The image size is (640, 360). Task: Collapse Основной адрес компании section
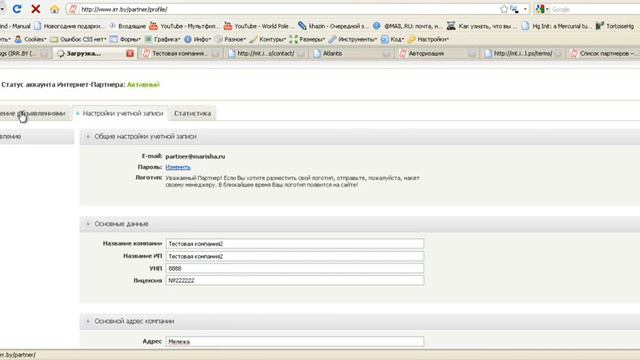[x=88, y=321]
